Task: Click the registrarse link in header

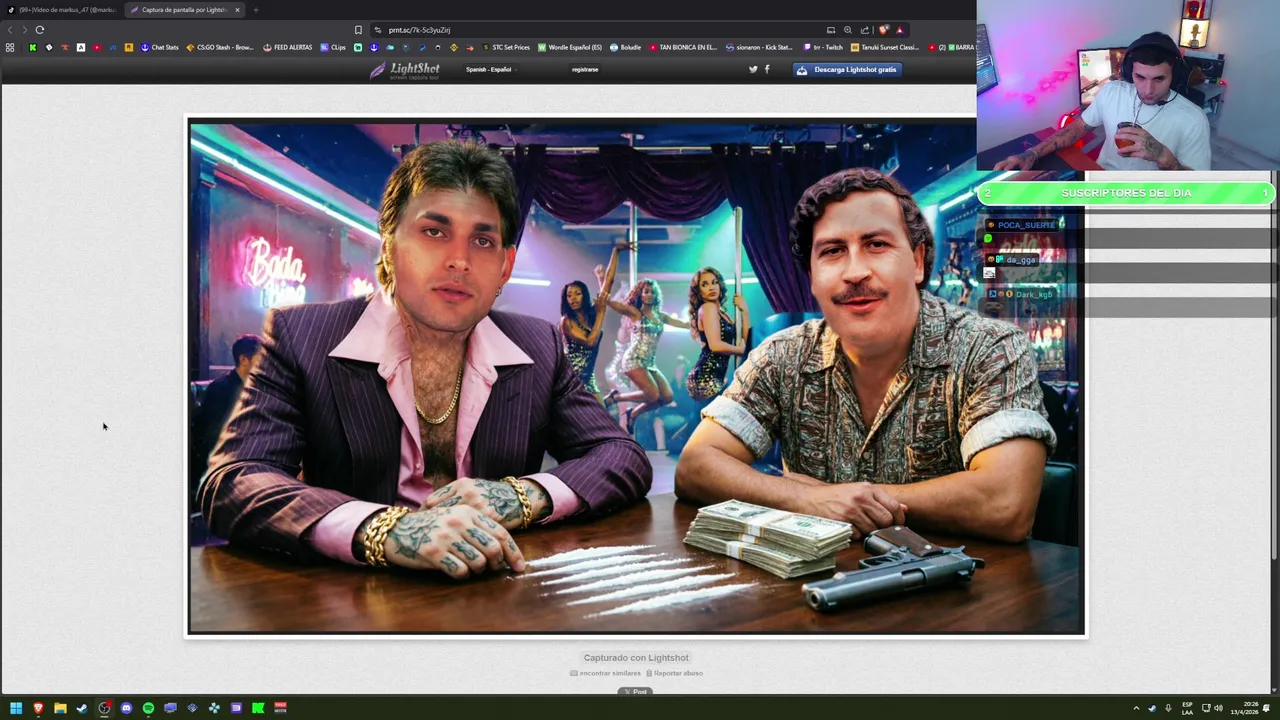Action: [585, 70]
